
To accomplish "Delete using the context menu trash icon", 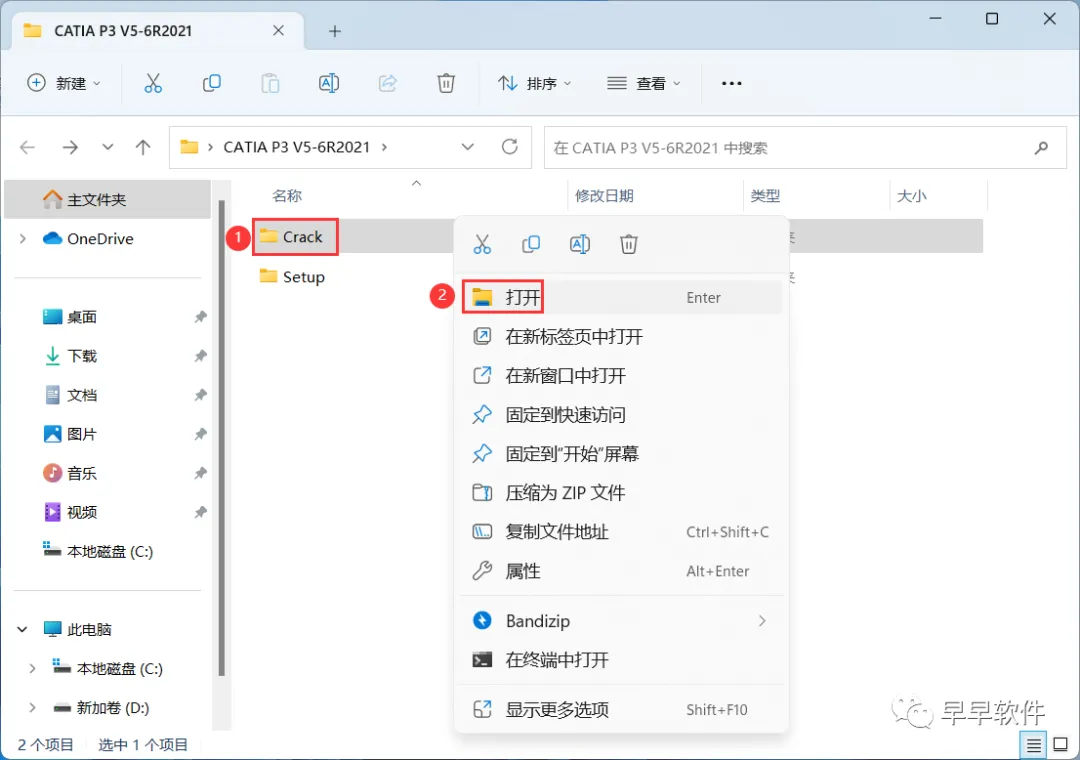I will (x=629, y=244).
